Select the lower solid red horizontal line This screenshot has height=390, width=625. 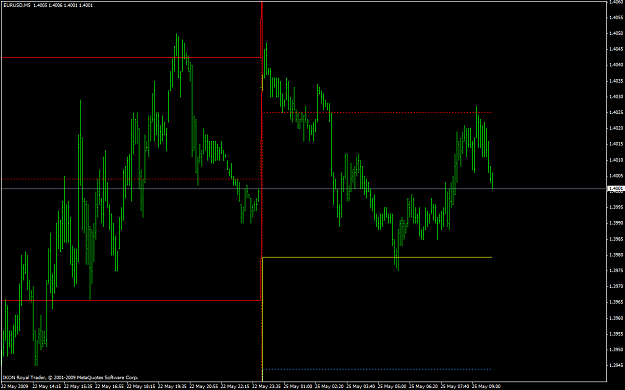131,300
